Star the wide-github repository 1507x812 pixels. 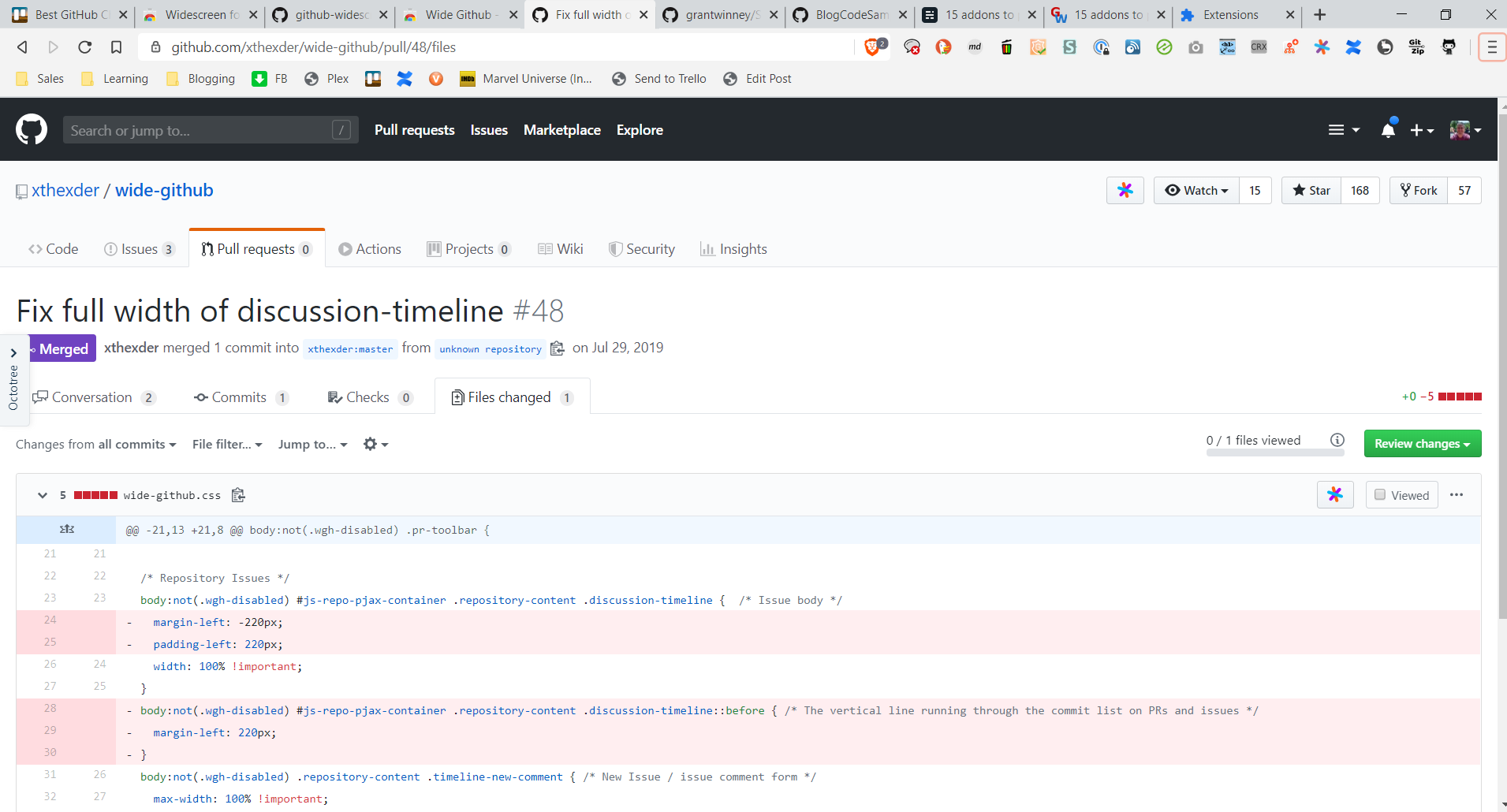tap(1311, 191)
